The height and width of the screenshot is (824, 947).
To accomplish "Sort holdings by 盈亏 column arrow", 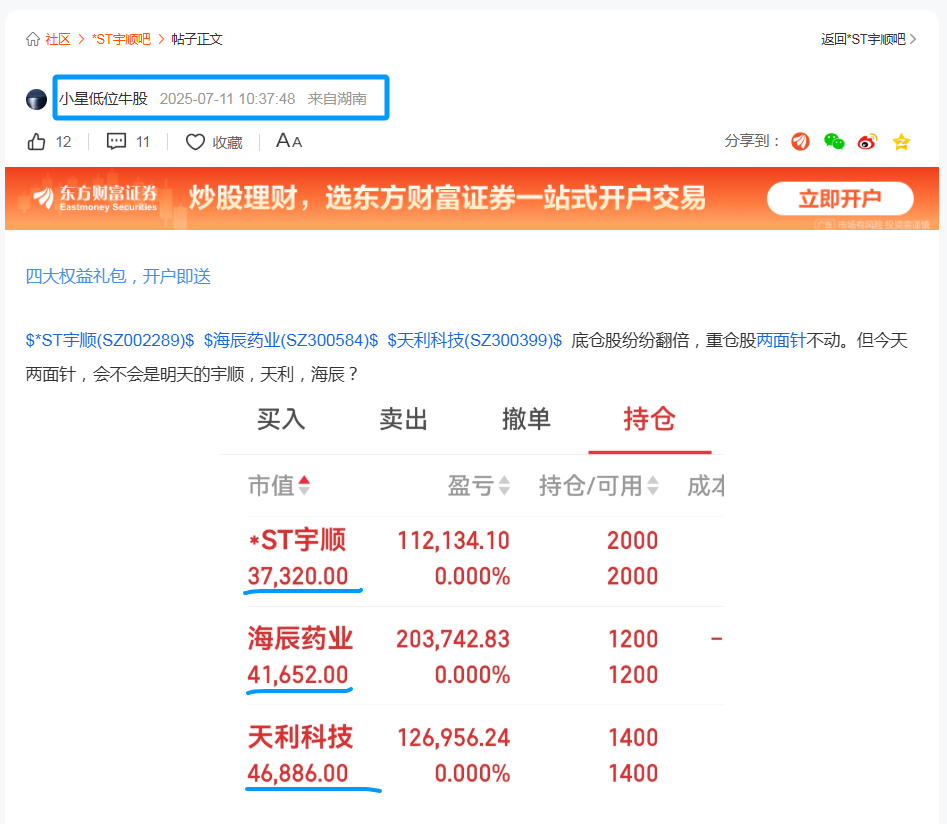I will [504, 485].
